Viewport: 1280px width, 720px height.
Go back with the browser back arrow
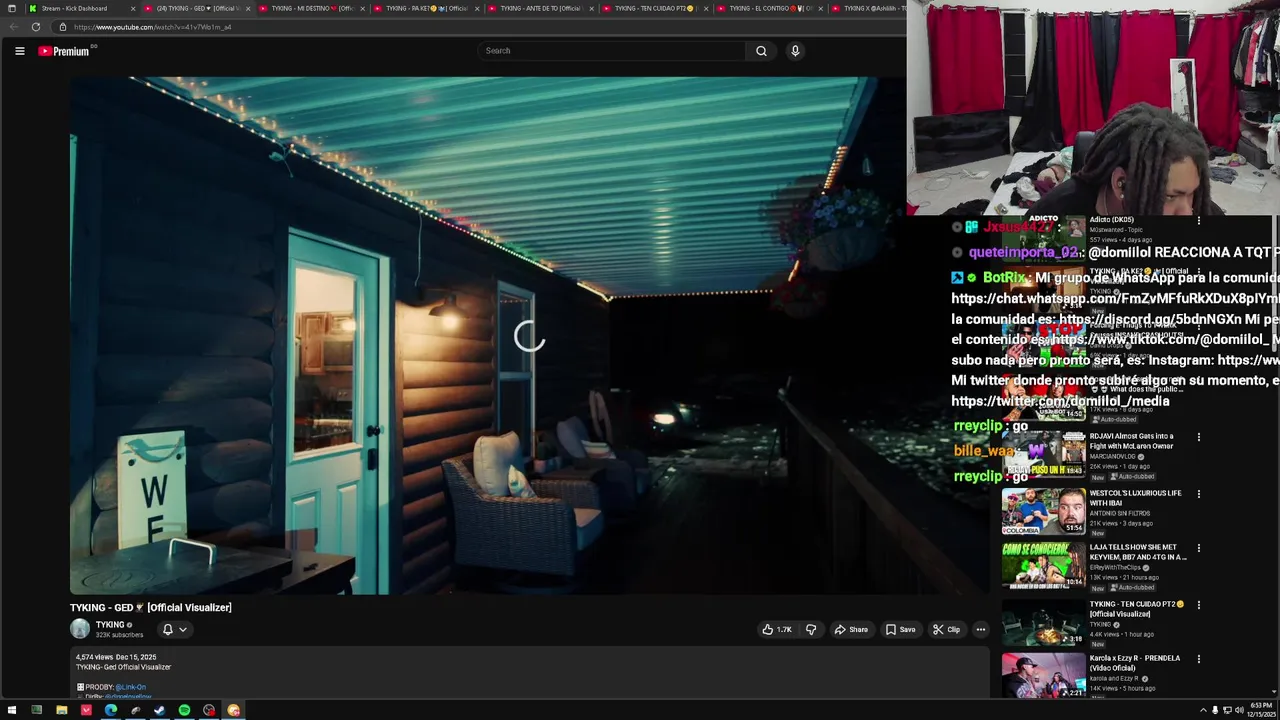point(14,27)
